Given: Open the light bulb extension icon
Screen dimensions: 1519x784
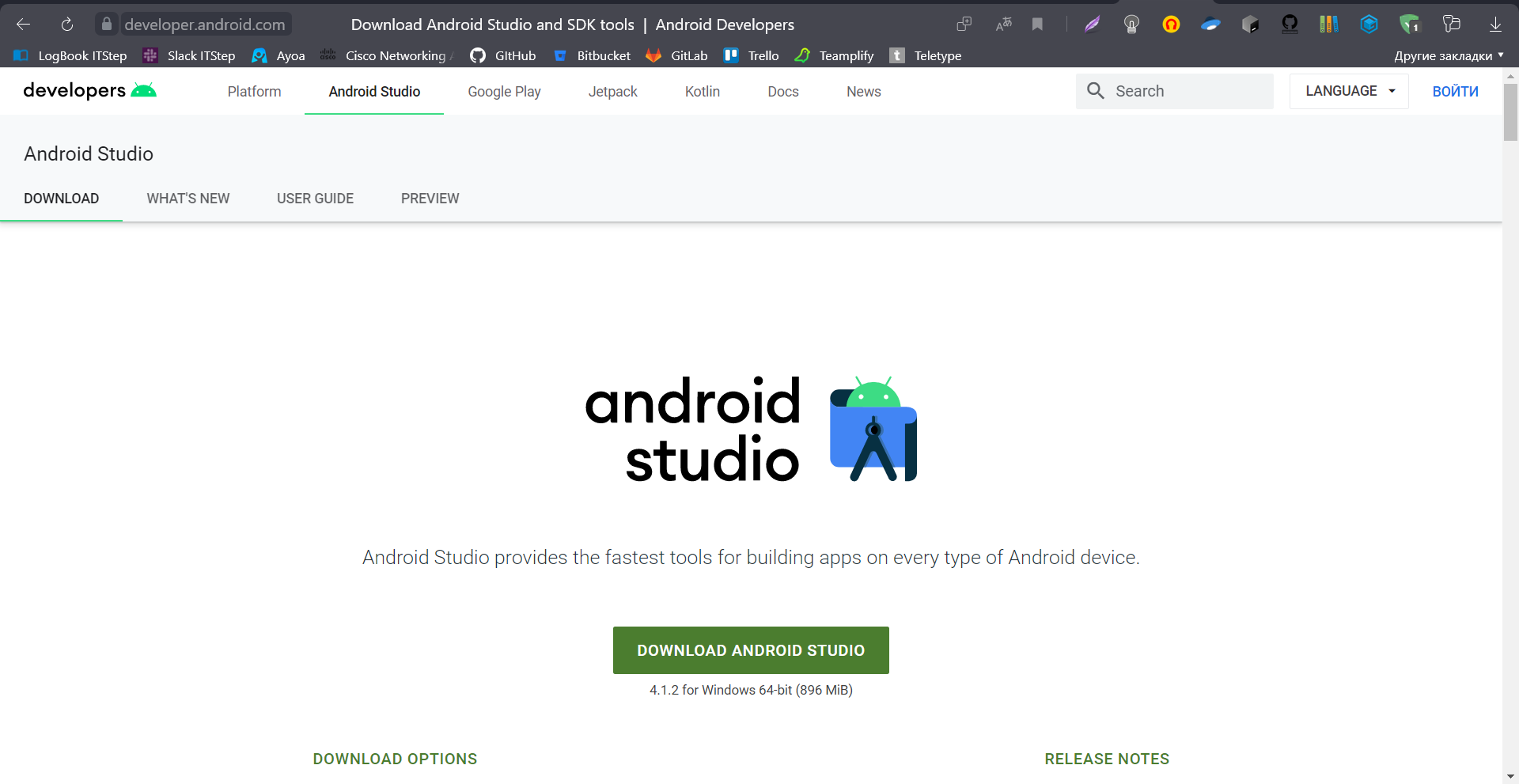Looking at the screenshot, I should 1131,25.
